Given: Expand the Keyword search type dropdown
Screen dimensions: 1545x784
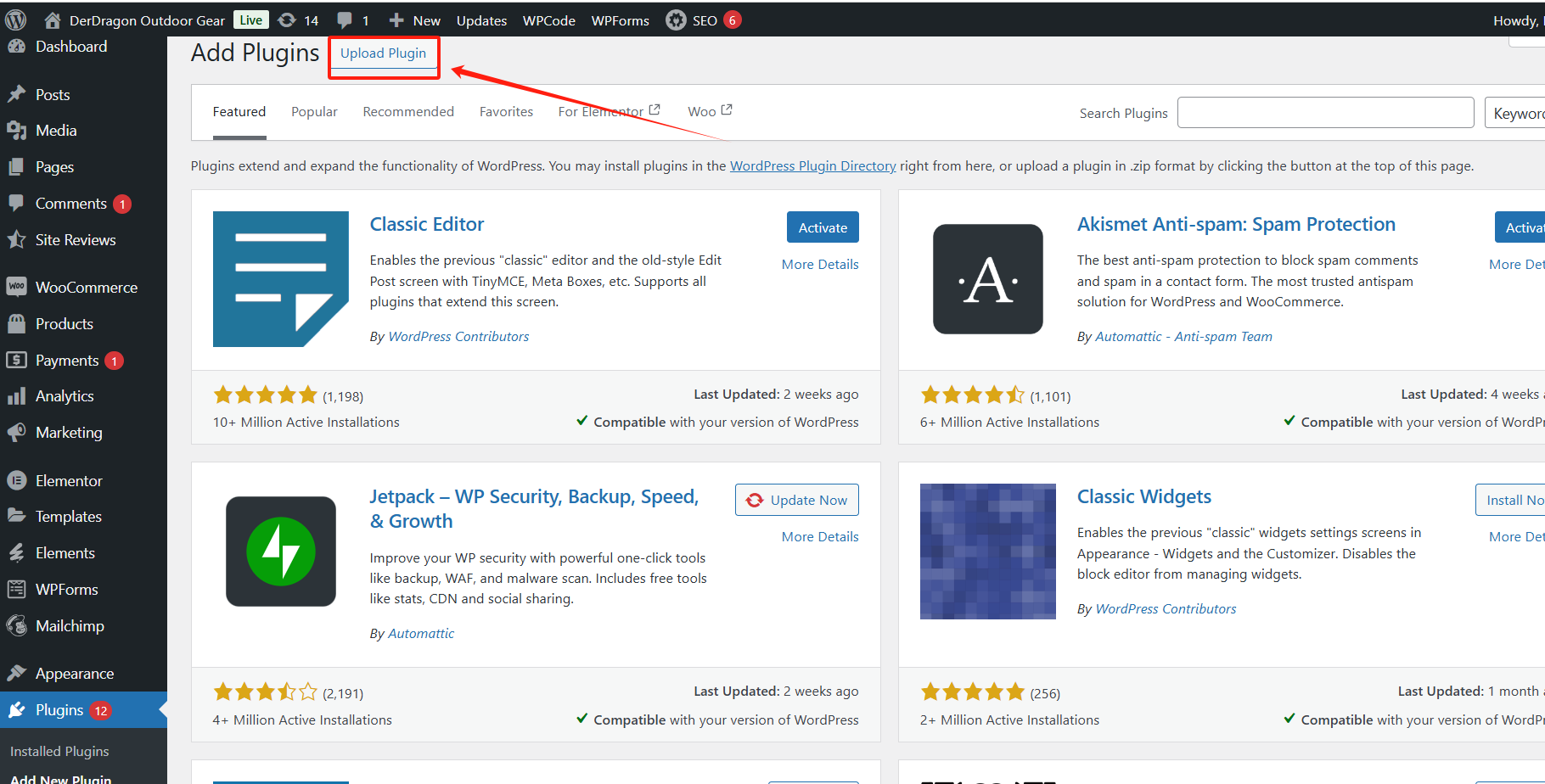Looking at the screenshot, I should [1516, 113].
